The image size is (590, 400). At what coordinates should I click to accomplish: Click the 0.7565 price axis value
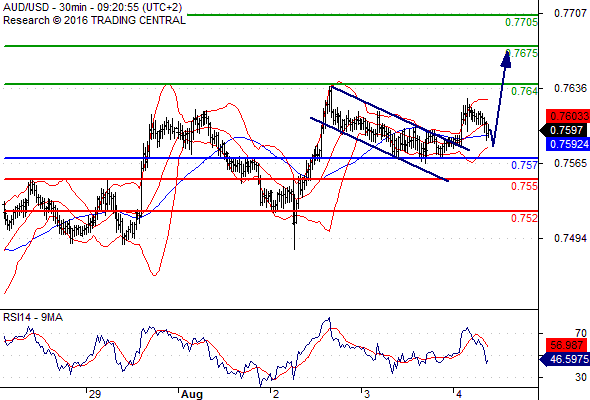pos(570,163)
